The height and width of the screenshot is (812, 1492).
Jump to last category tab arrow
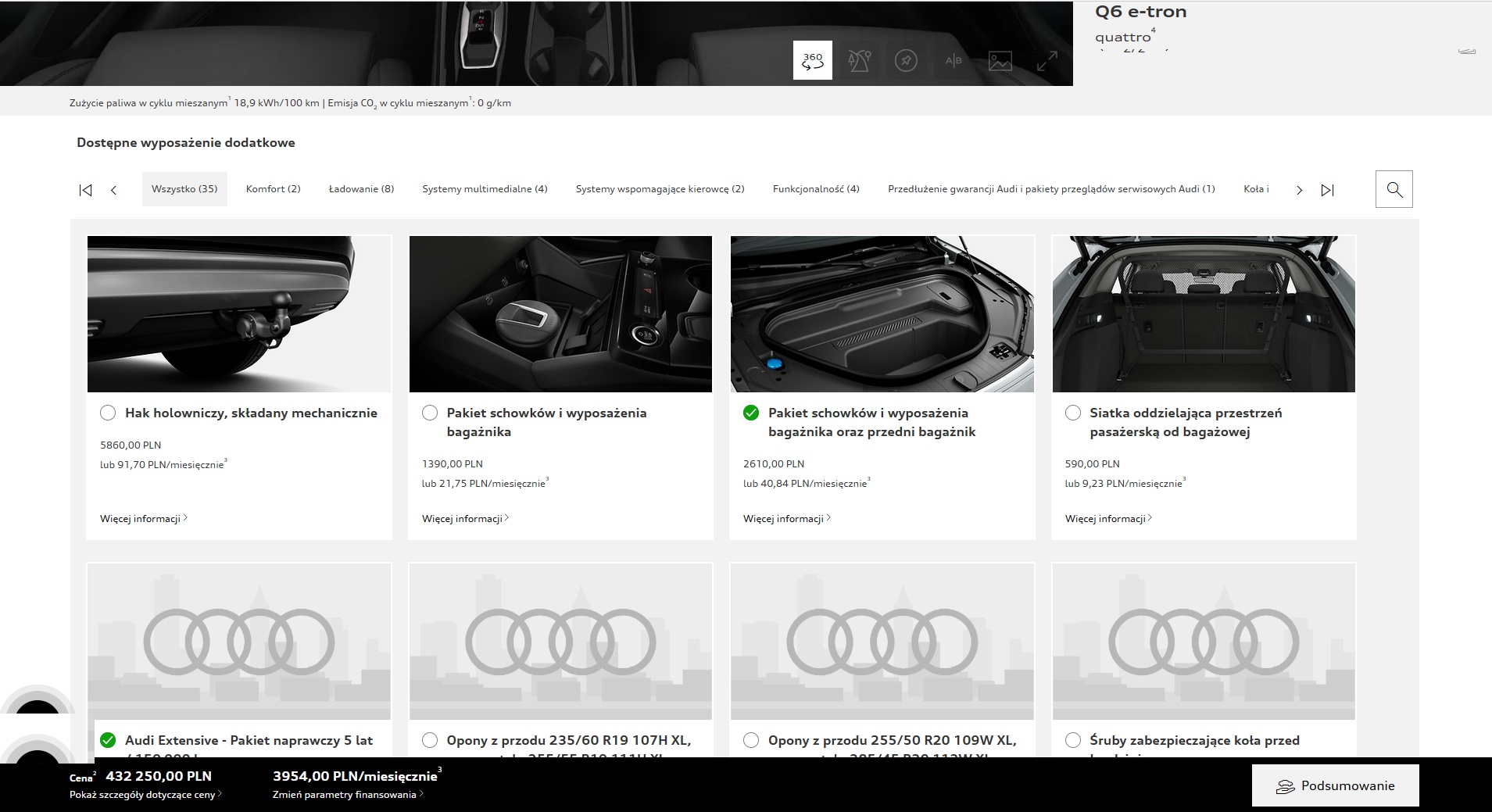1327,190
